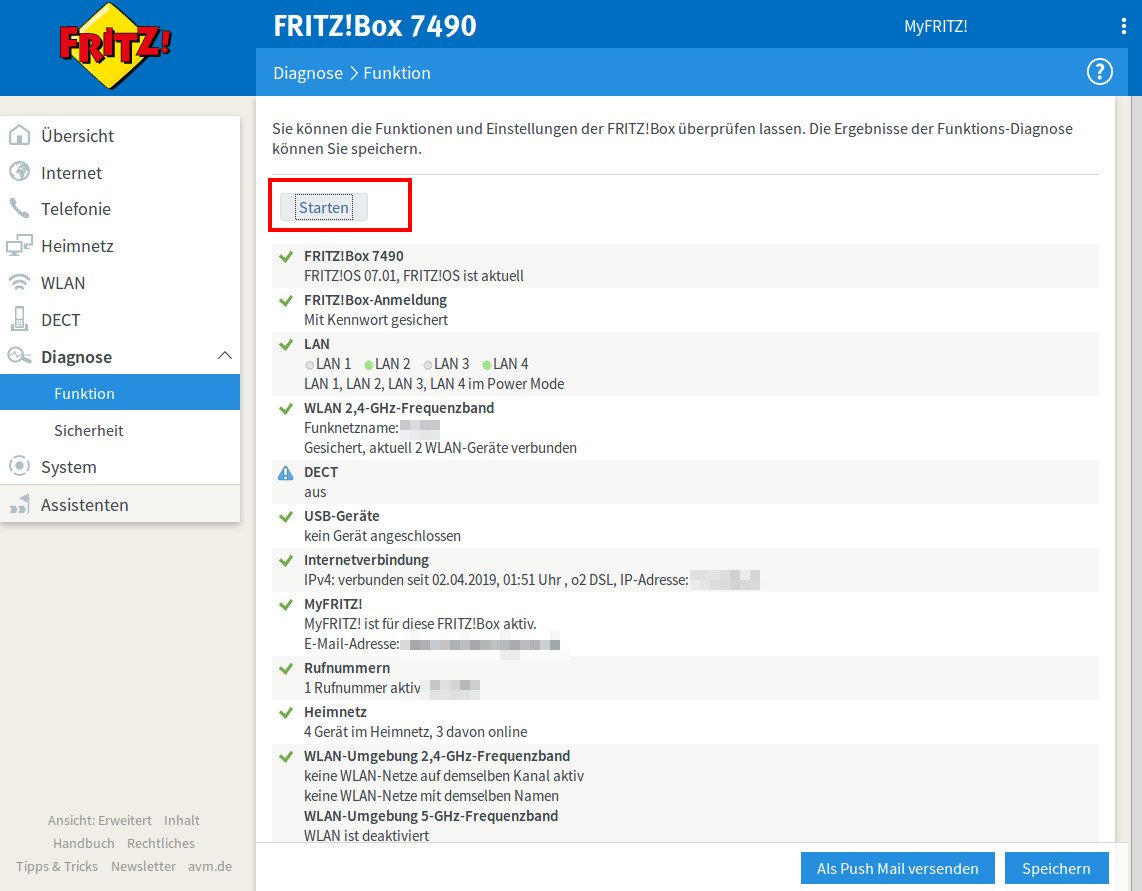Click the Übersicht house icon
1142x891 pixels.
[20, 136]
